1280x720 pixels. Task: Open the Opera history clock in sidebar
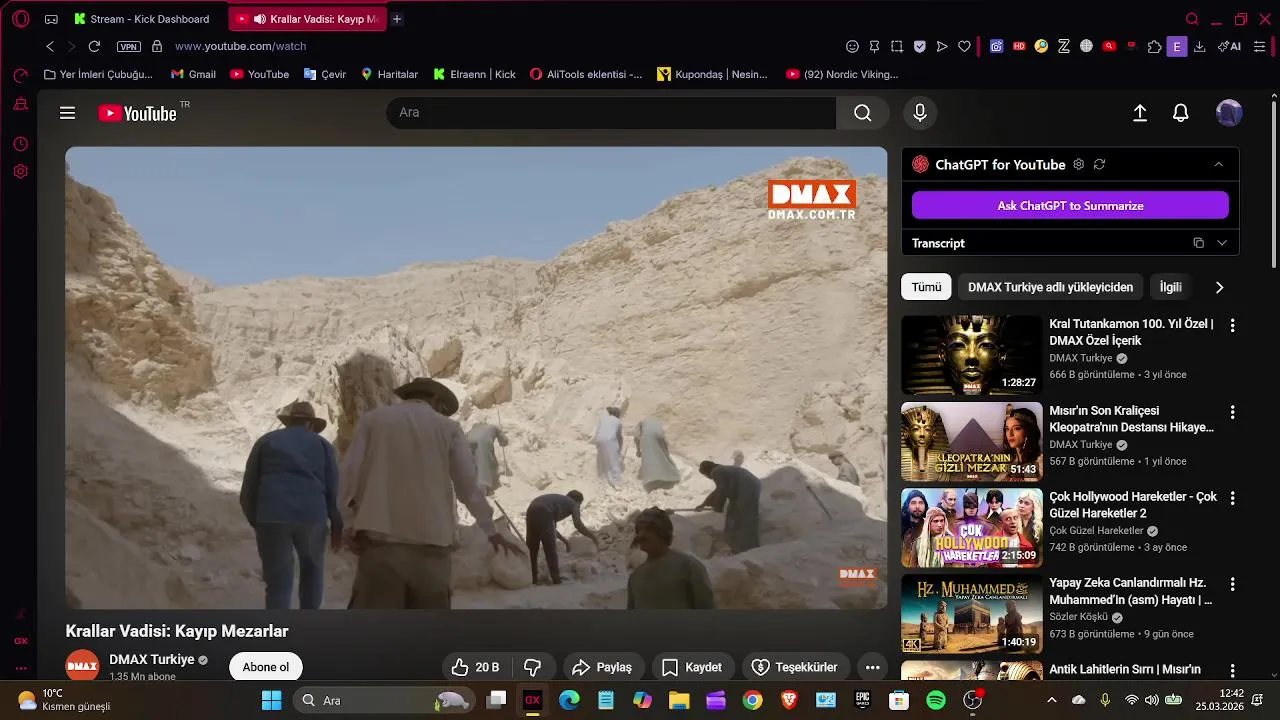click(20, 144)
